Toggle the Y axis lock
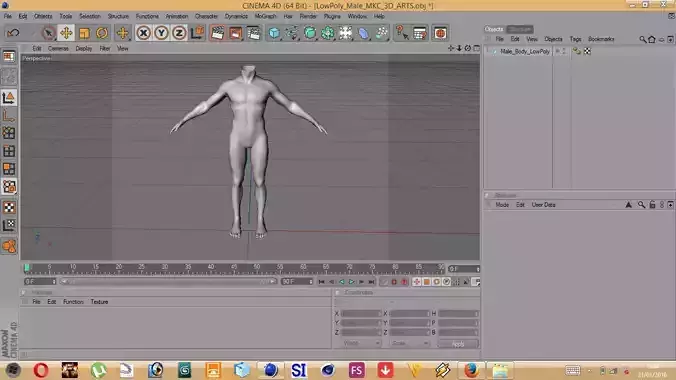The height and width of the screenshot is (380, 676). click(x=161, y=33)
